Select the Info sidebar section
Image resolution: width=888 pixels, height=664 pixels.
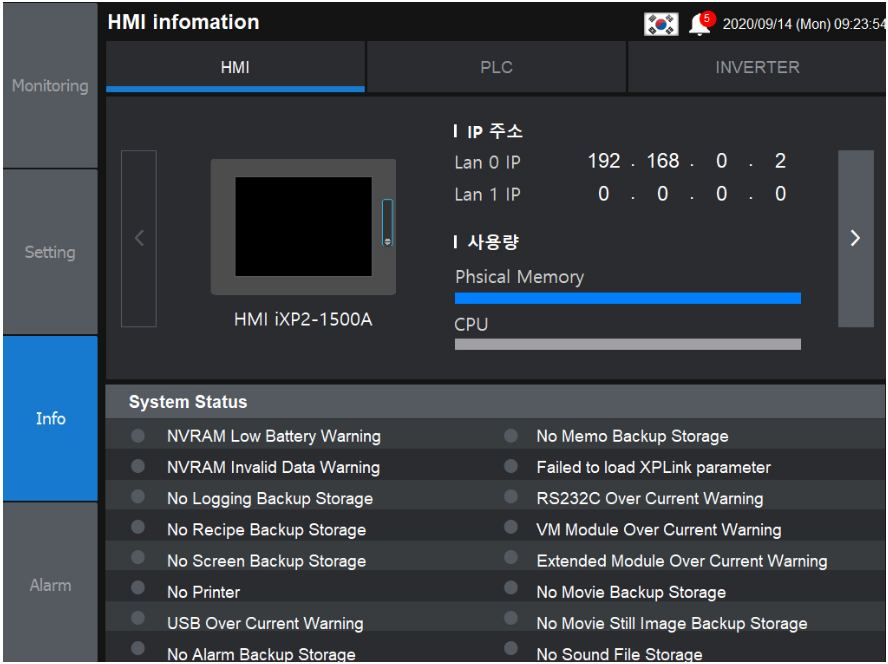(x=50, y=418)
